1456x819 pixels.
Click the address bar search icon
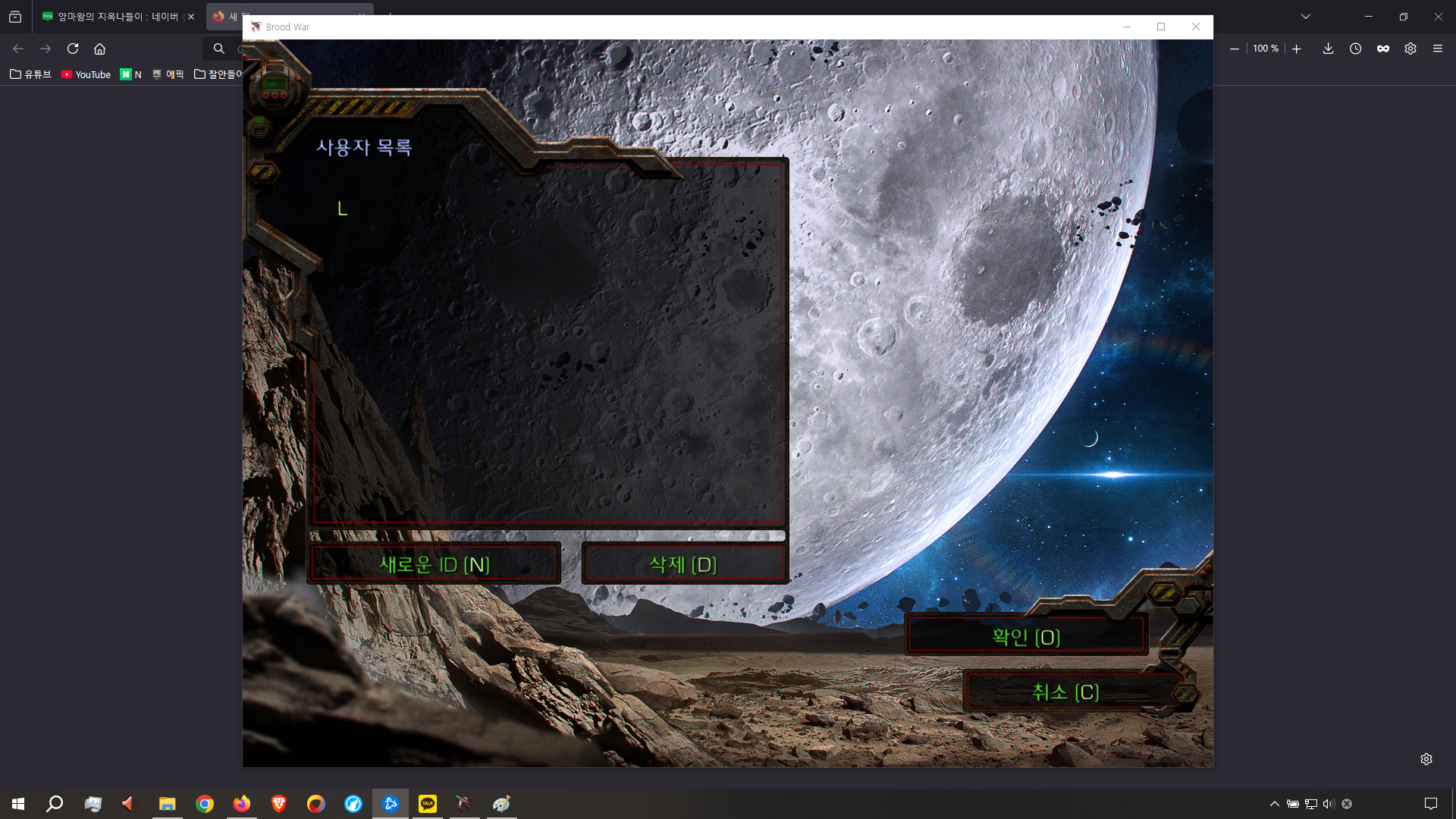pyautogui.click(x=219, y=49)
